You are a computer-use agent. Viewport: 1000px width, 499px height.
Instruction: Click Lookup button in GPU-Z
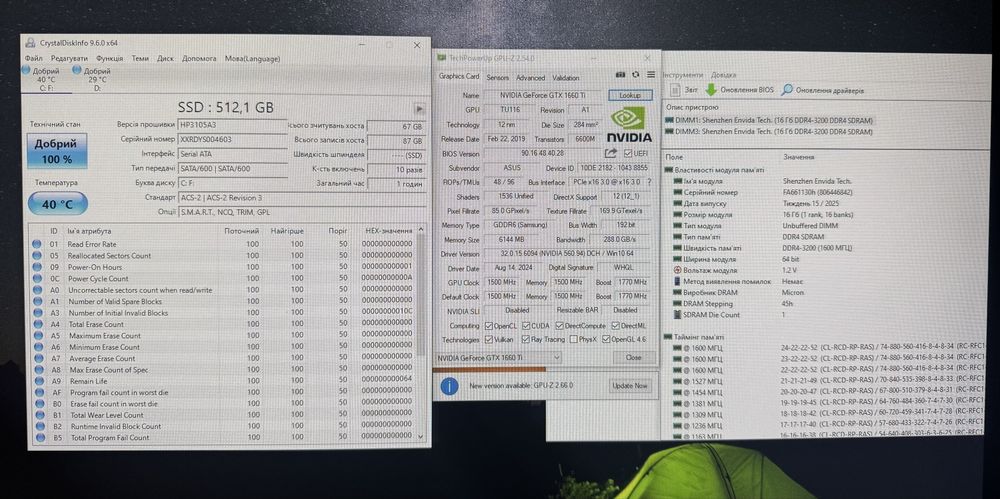click(631, 95)
